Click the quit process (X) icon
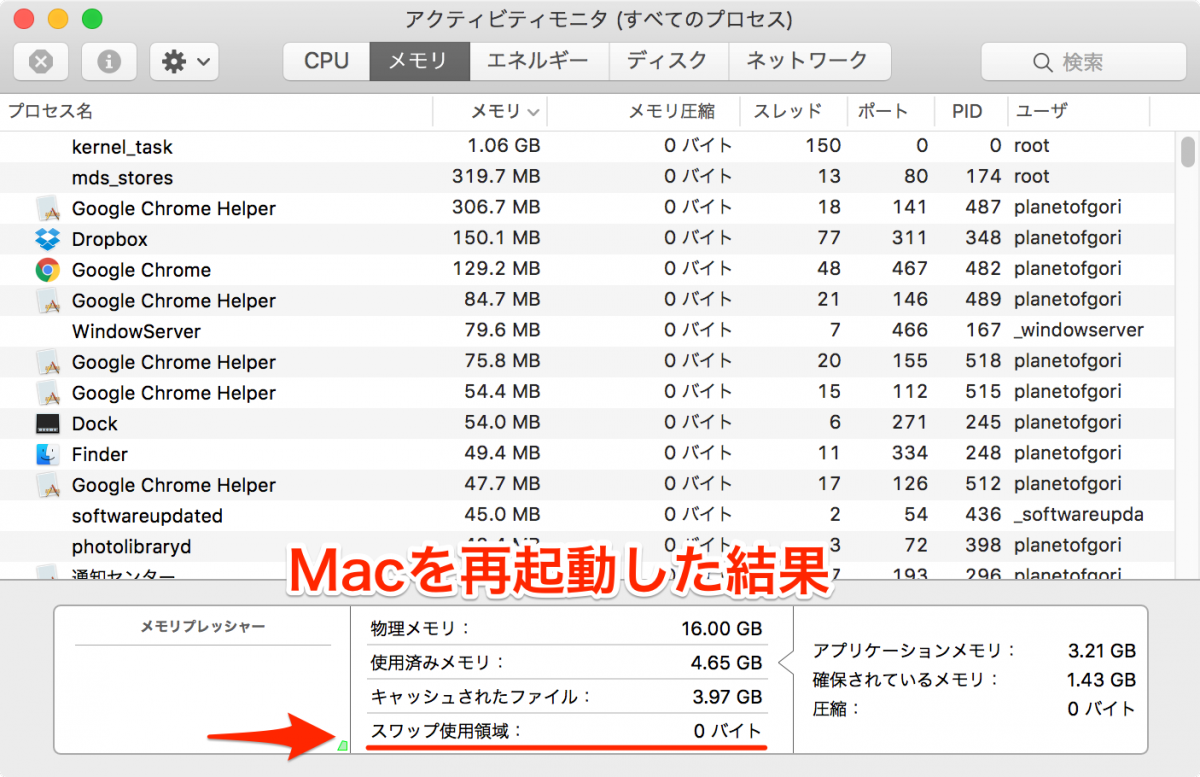Viewport: 1200px width, 777px height. (x=41, y=62)
